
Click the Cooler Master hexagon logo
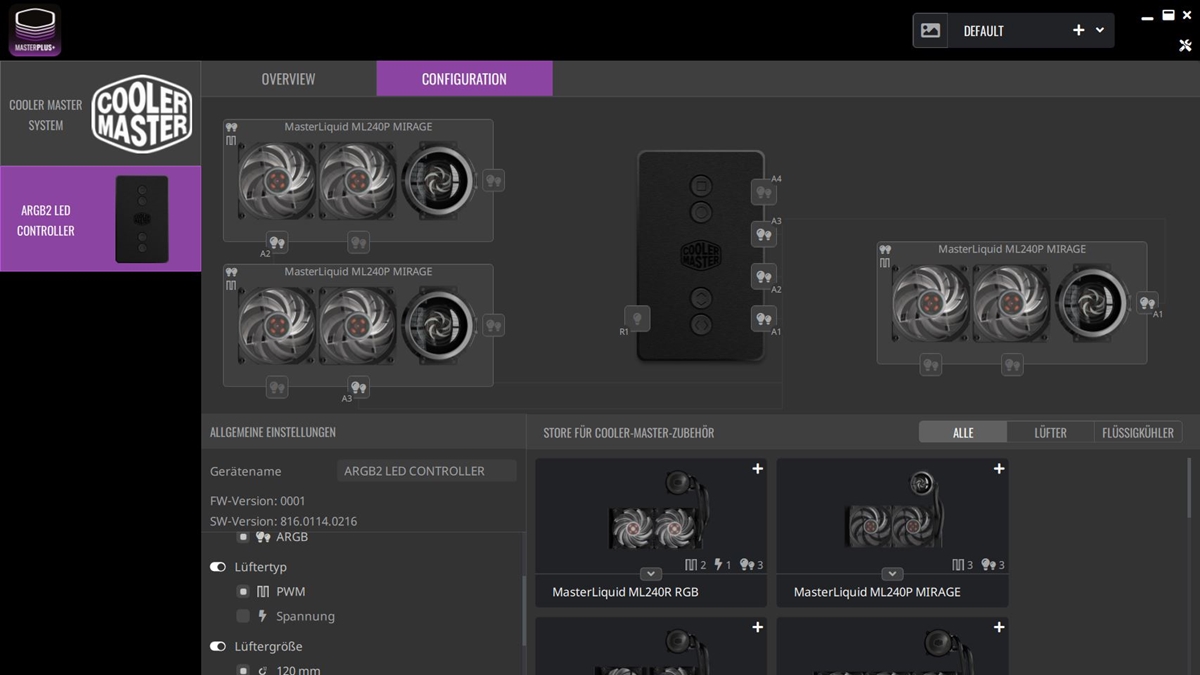pyautogui.click(x=142, y=114)
